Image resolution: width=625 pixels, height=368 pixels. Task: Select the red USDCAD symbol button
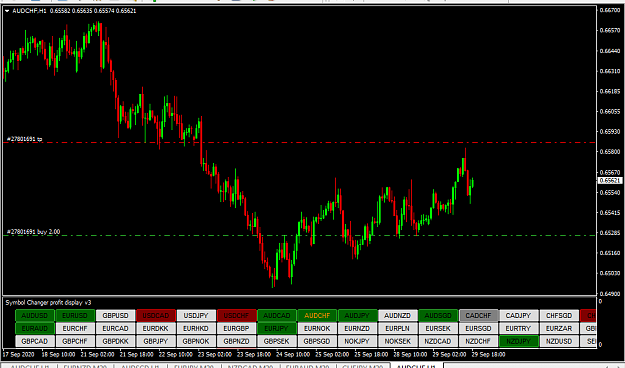pos(156,315)
